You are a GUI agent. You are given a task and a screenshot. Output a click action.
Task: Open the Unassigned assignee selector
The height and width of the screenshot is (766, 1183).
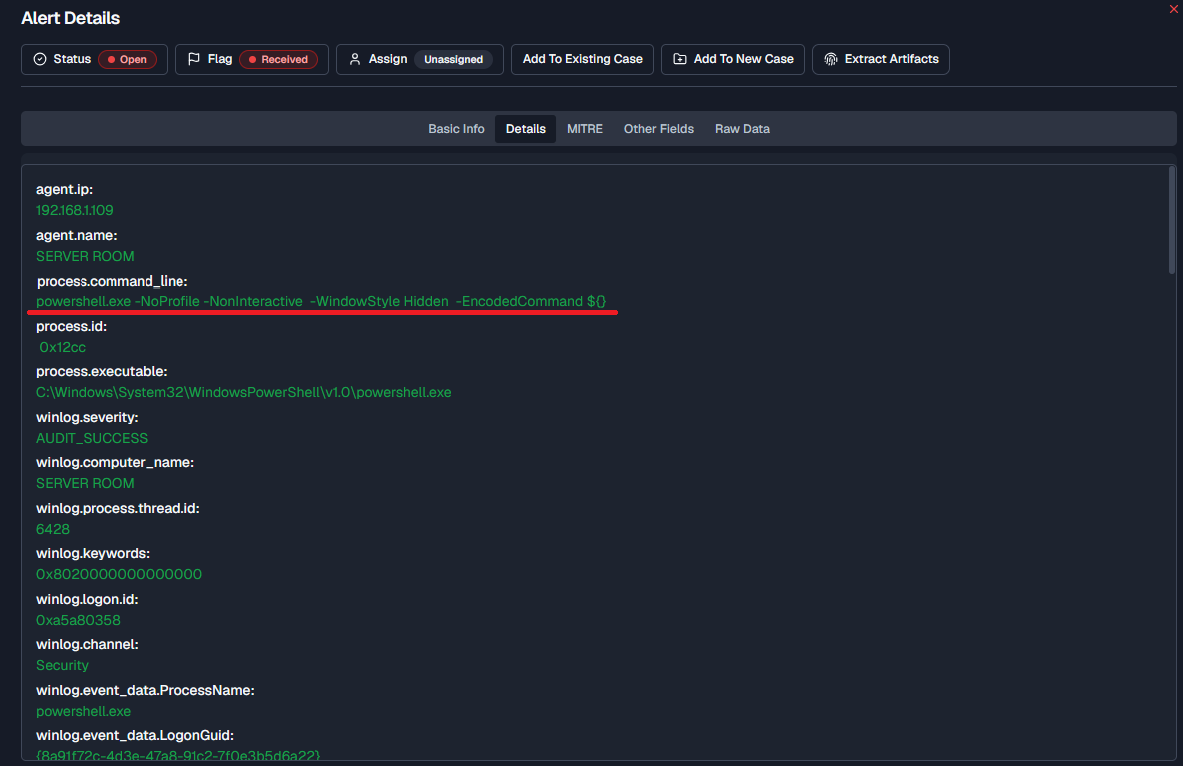(453, 60)
